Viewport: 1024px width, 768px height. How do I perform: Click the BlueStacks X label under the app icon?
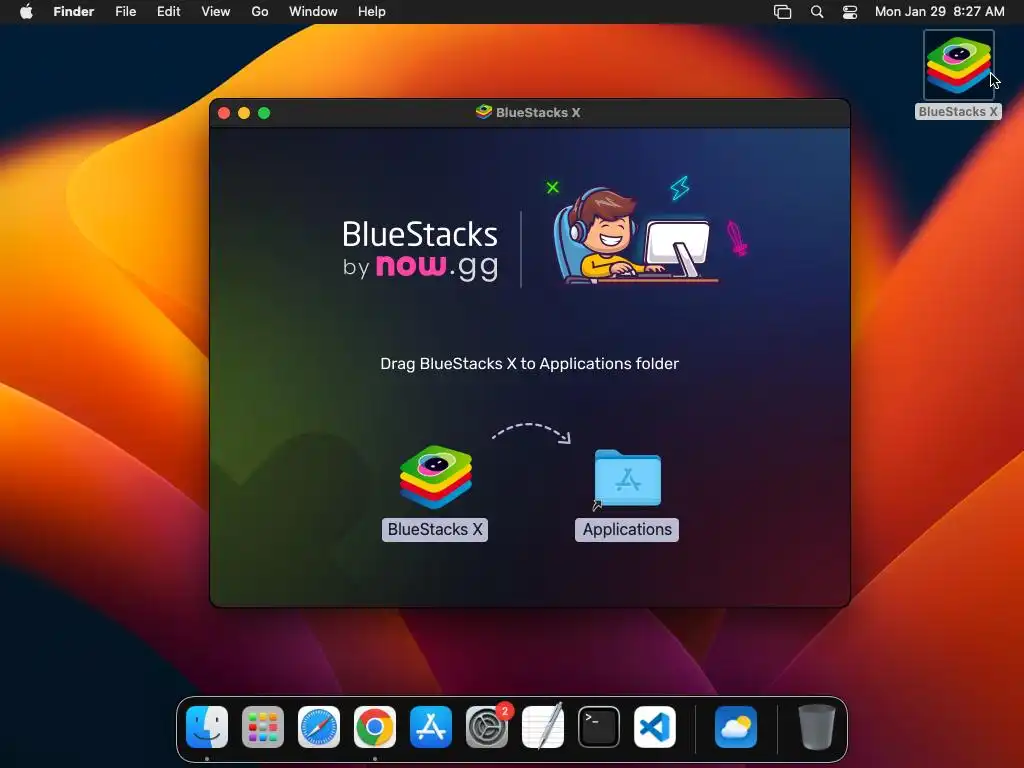click(435, 530)
